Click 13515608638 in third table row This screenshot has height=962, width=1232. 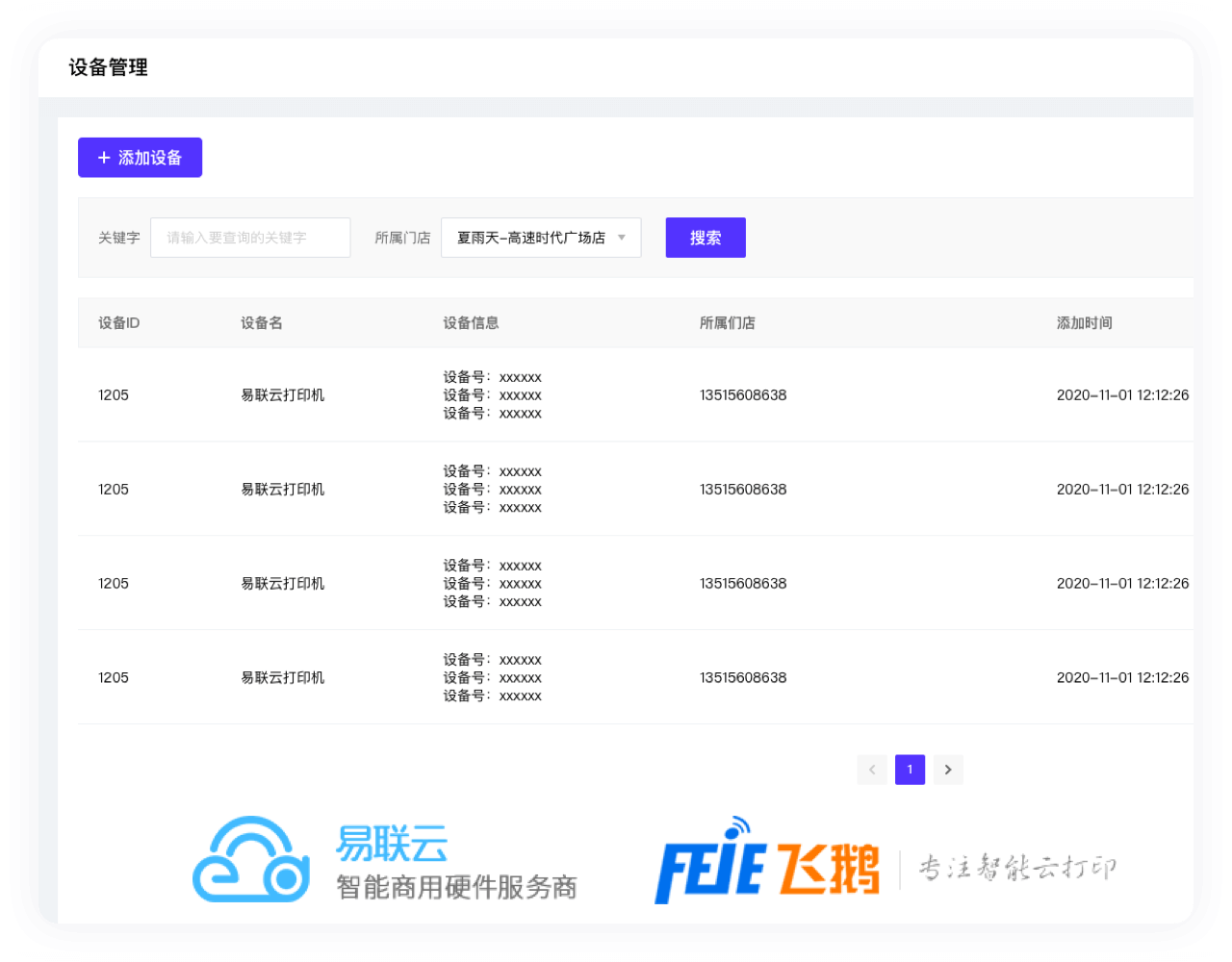pos(743,584)
